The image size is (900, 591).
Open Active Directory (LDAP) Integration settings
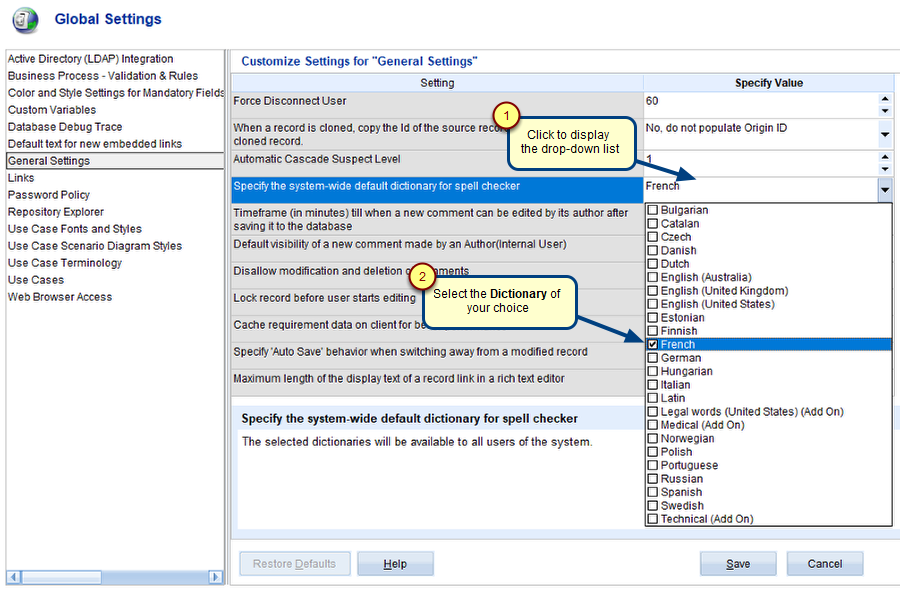tap(90, 59)
